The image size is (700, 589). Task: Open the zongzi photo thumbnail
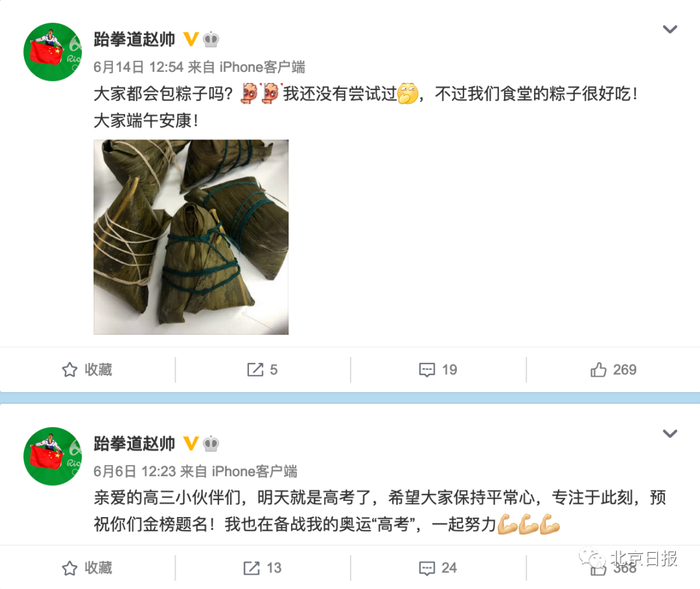tap(191, 237)
